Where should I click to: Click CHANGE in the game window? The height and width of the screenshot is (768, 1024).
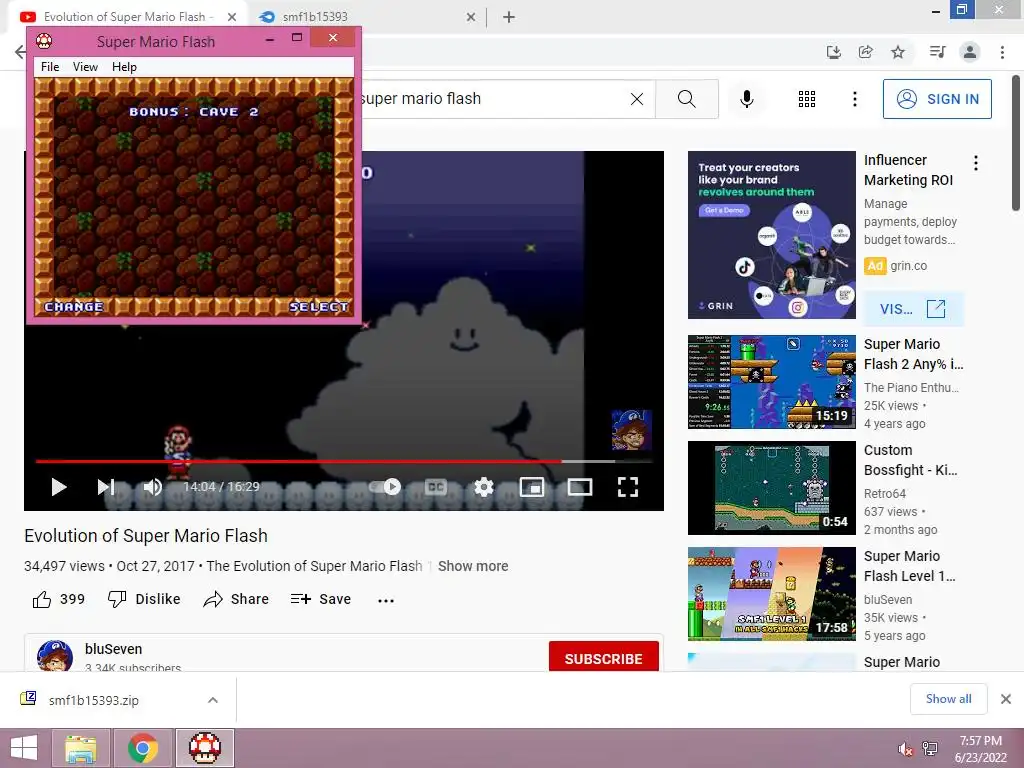[74, 306]
